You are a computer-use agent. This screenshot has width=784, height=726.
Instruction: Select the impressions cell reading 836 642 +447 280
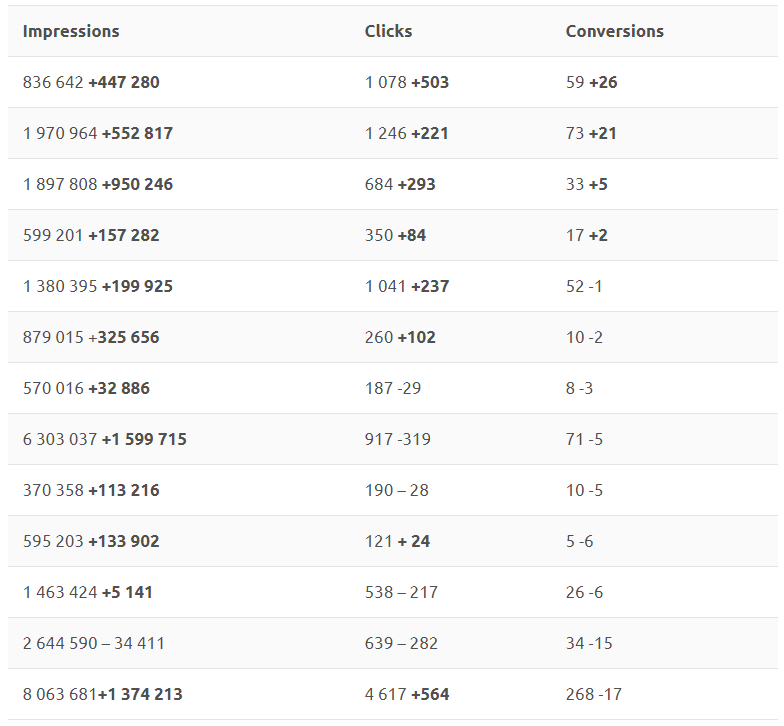91,82
